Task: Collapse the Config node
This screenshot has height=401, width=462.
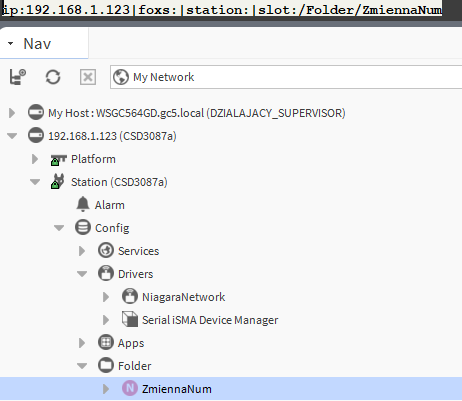Action: click(x=59, y=228)
